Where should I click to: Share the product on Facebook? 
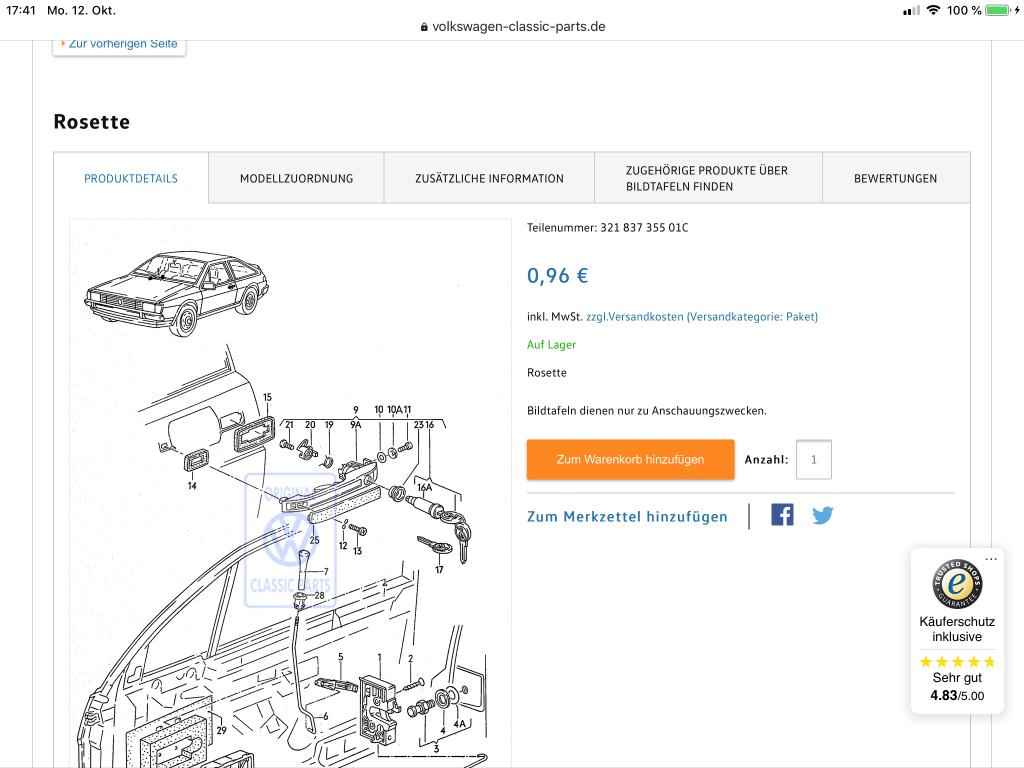point(782,515)
